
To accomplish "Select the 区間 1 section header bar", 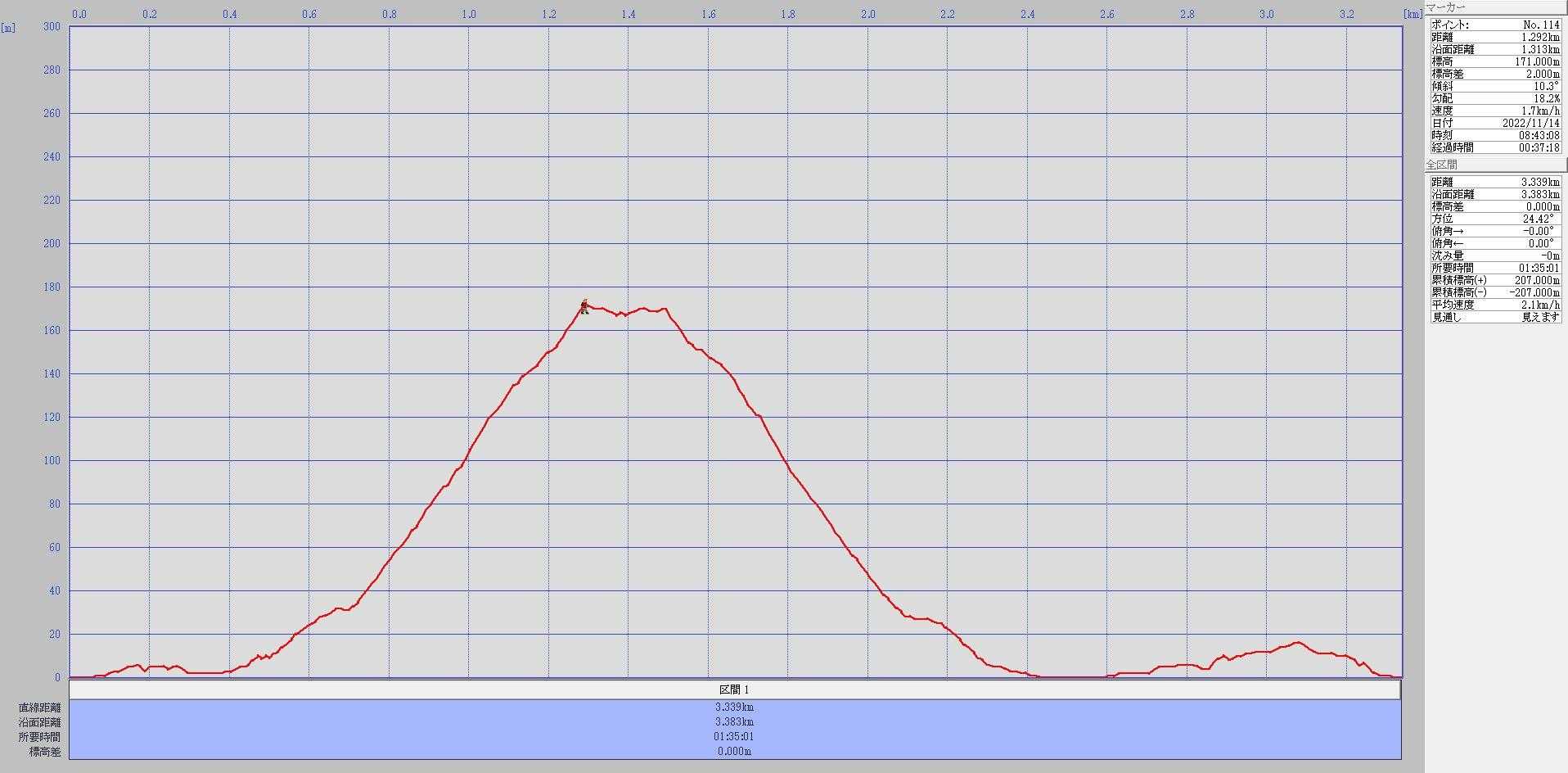I will (x=734, y=689).
